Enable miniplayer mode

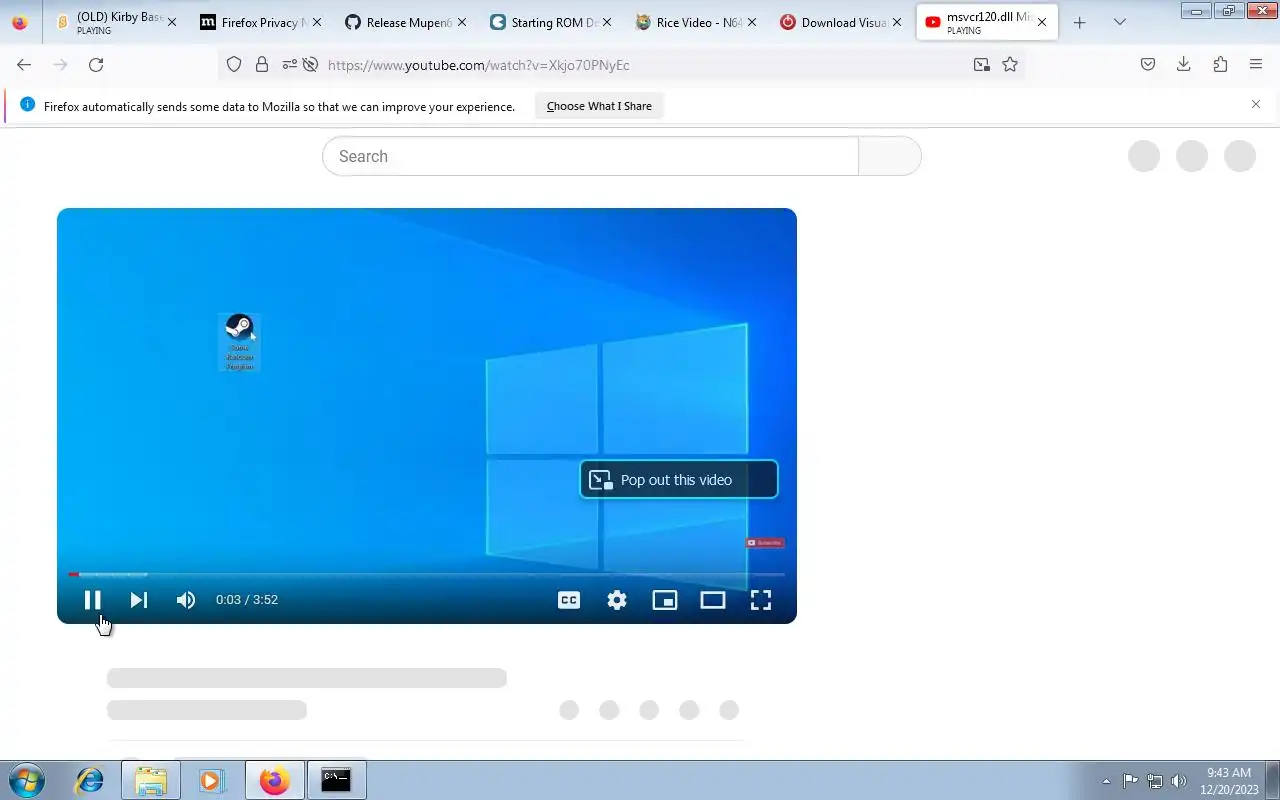[665, 600]
